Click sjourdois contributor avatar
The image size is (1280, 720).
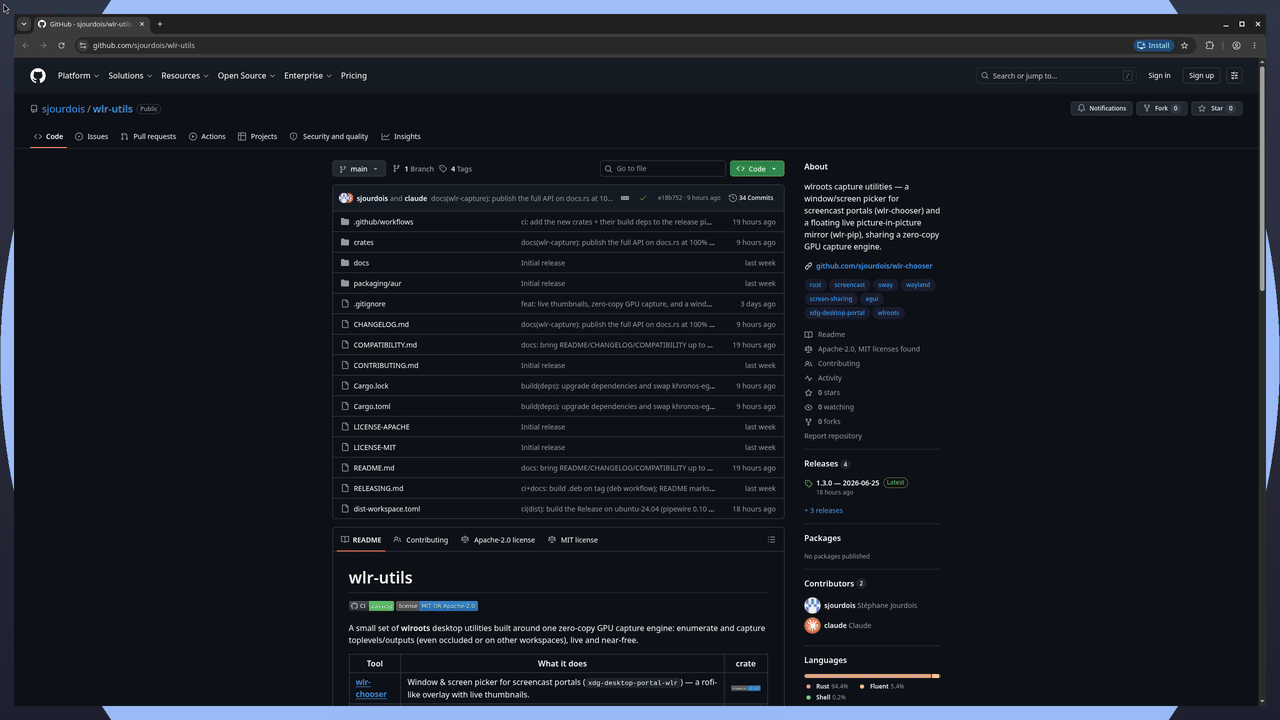812,605
